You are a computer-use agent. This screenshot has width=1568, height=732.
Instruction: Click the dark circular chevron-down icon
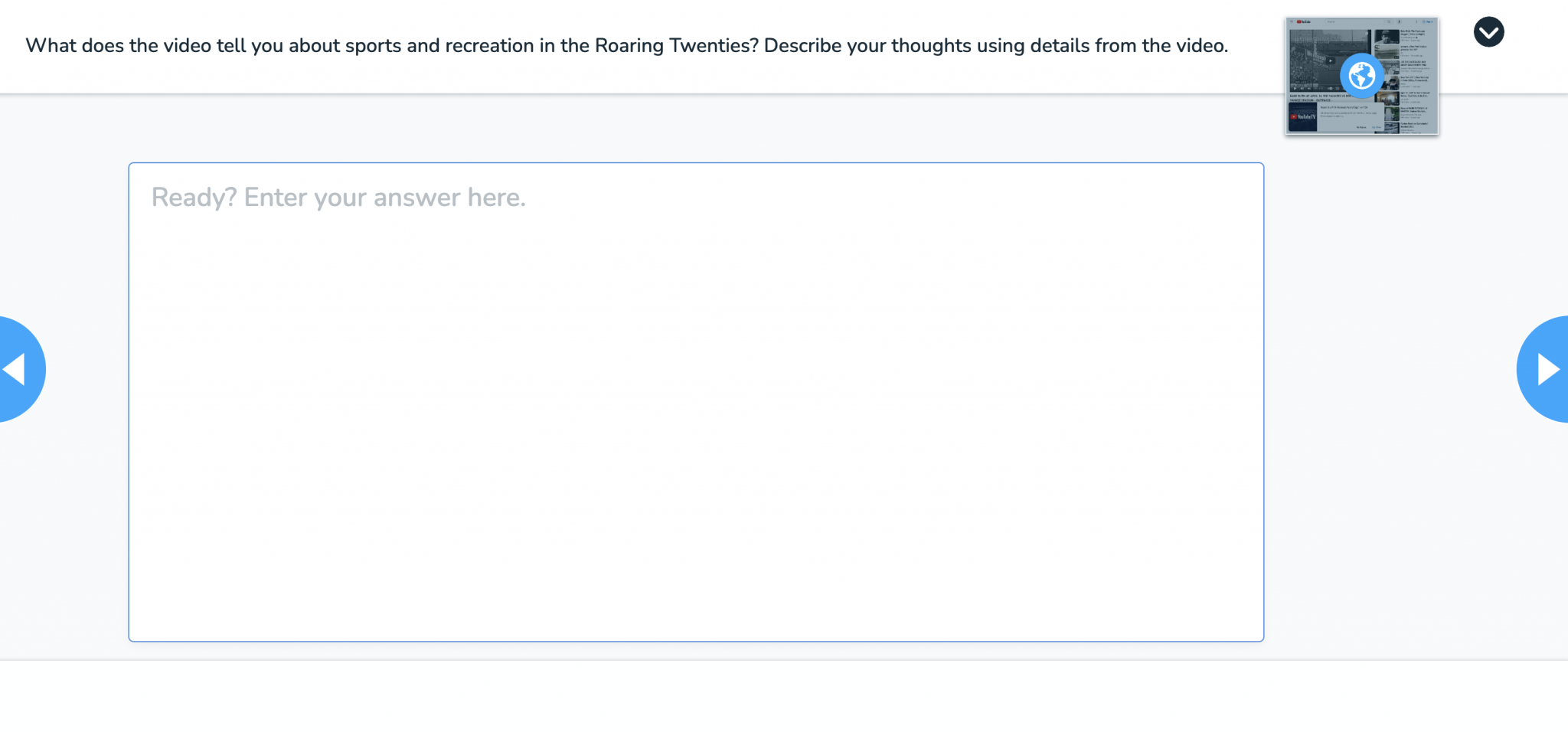tap(1488, 32)
